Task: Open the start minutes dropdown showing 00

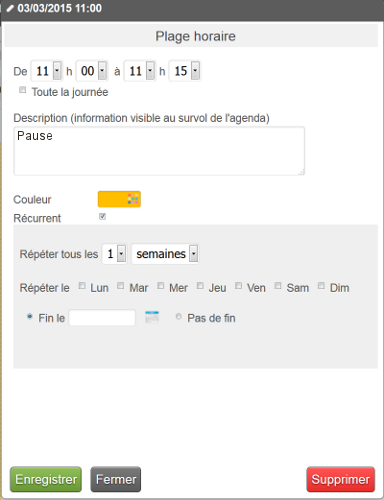Action: tap(92, 71)
